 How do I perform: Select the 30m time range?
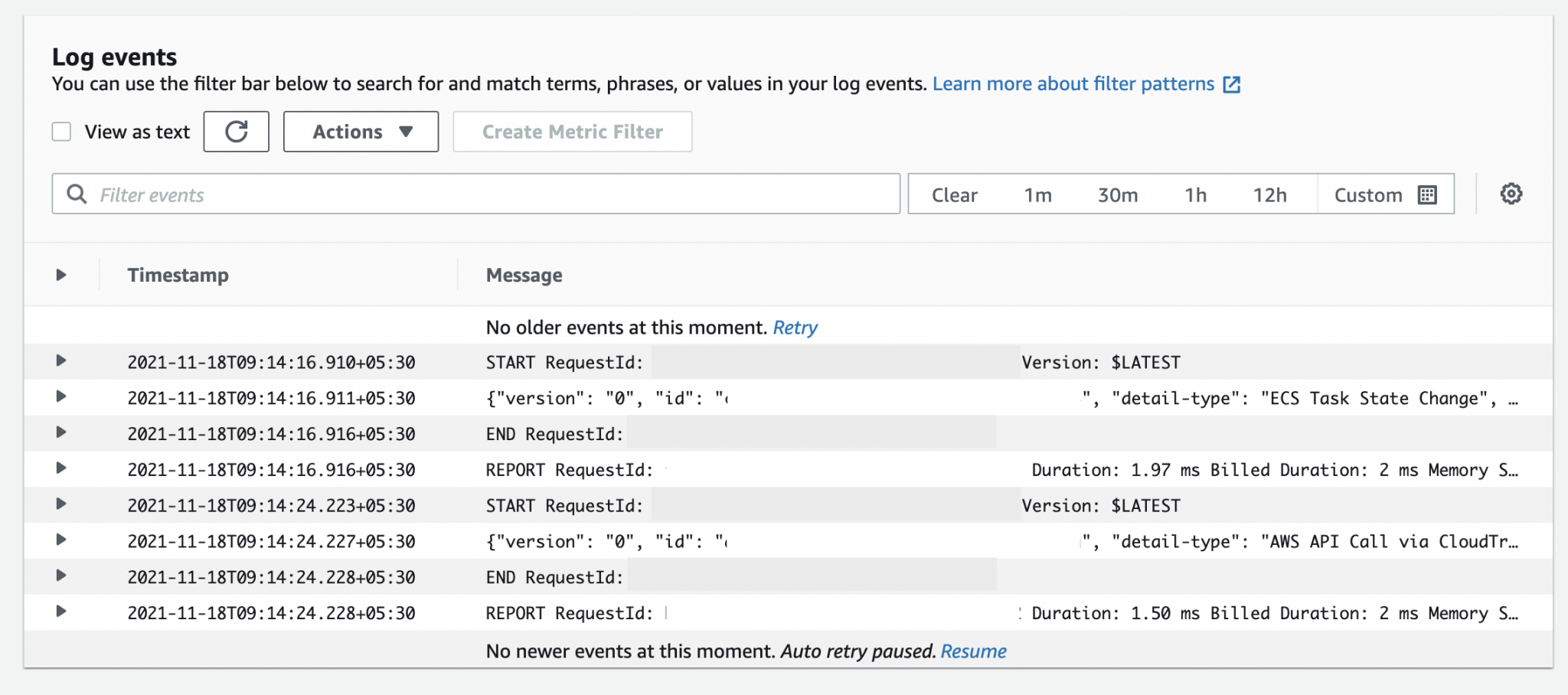pyautogui.click(x=1119, y=194)
